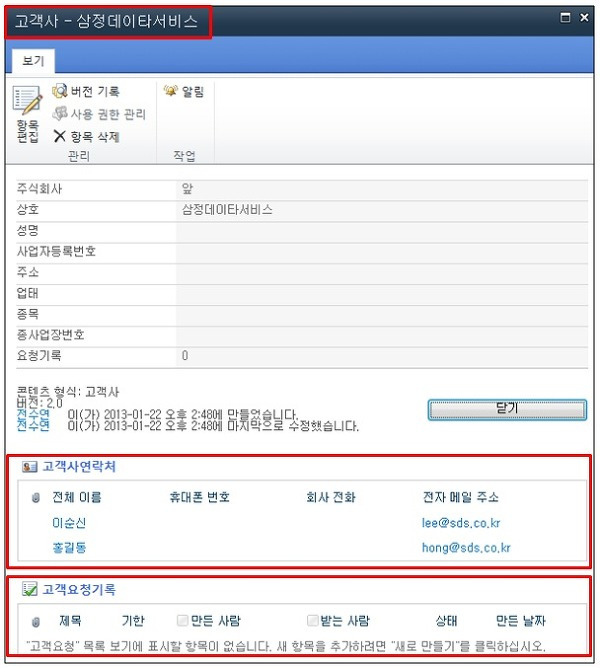
Task: Toggle the 만든 사람 checkbox
Action: click(x=182, y=621)
